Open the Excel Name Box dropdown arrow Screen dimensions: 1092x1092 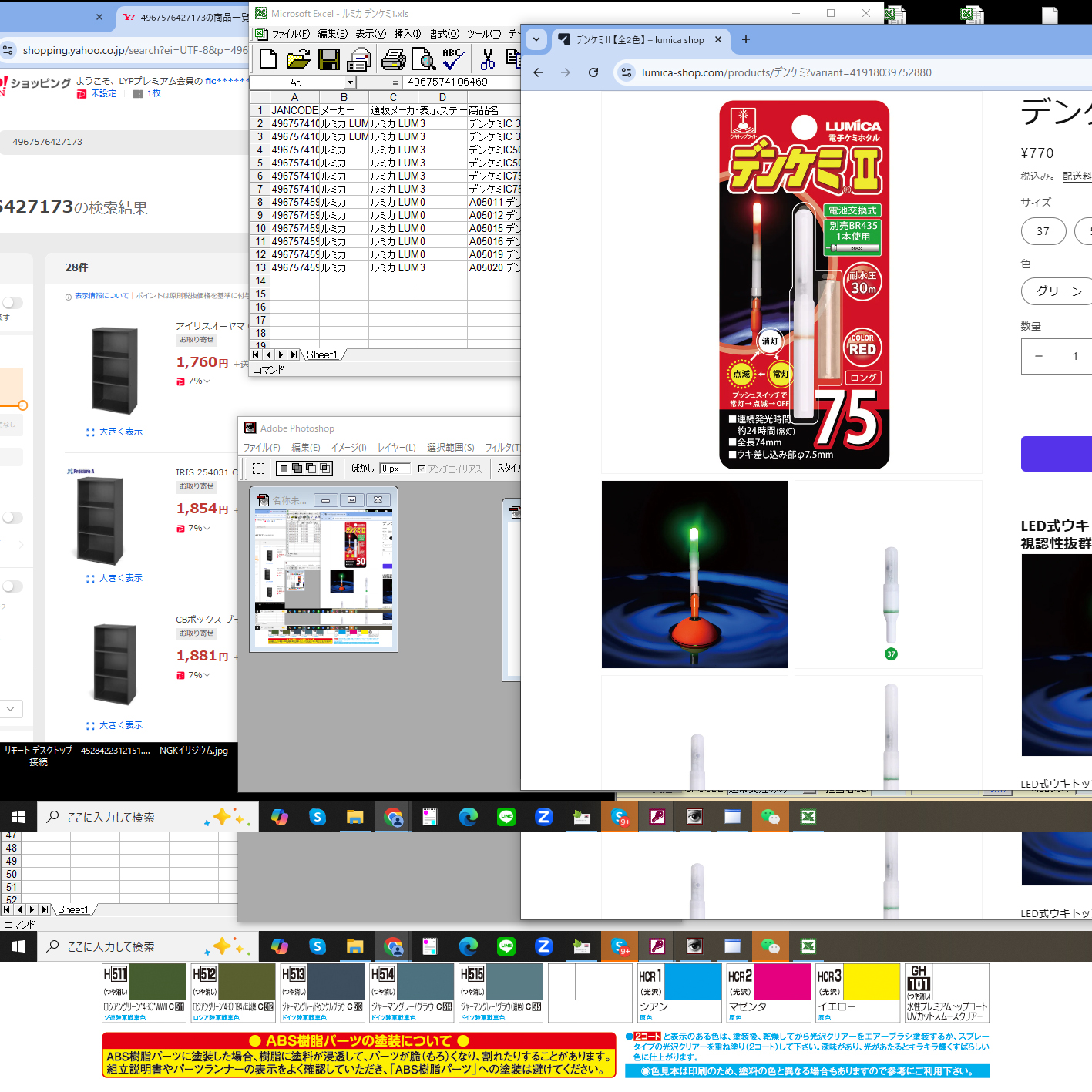tap(350, 82)
